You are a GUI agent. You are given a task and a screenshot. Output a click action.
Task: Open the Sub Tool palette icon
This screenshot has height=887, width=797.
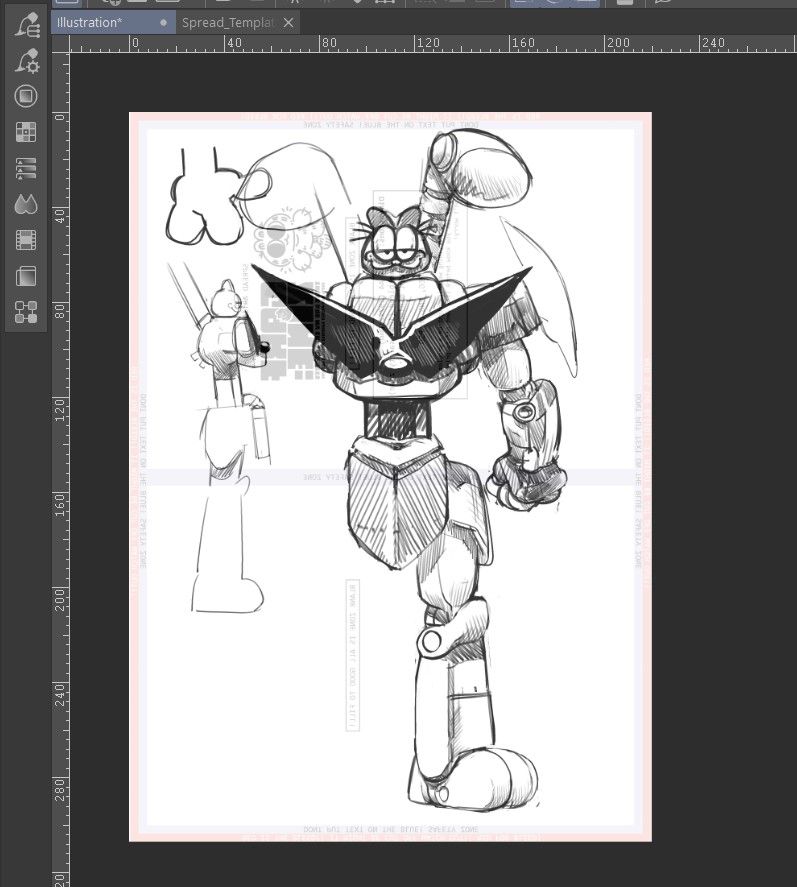tap(26, 25)
